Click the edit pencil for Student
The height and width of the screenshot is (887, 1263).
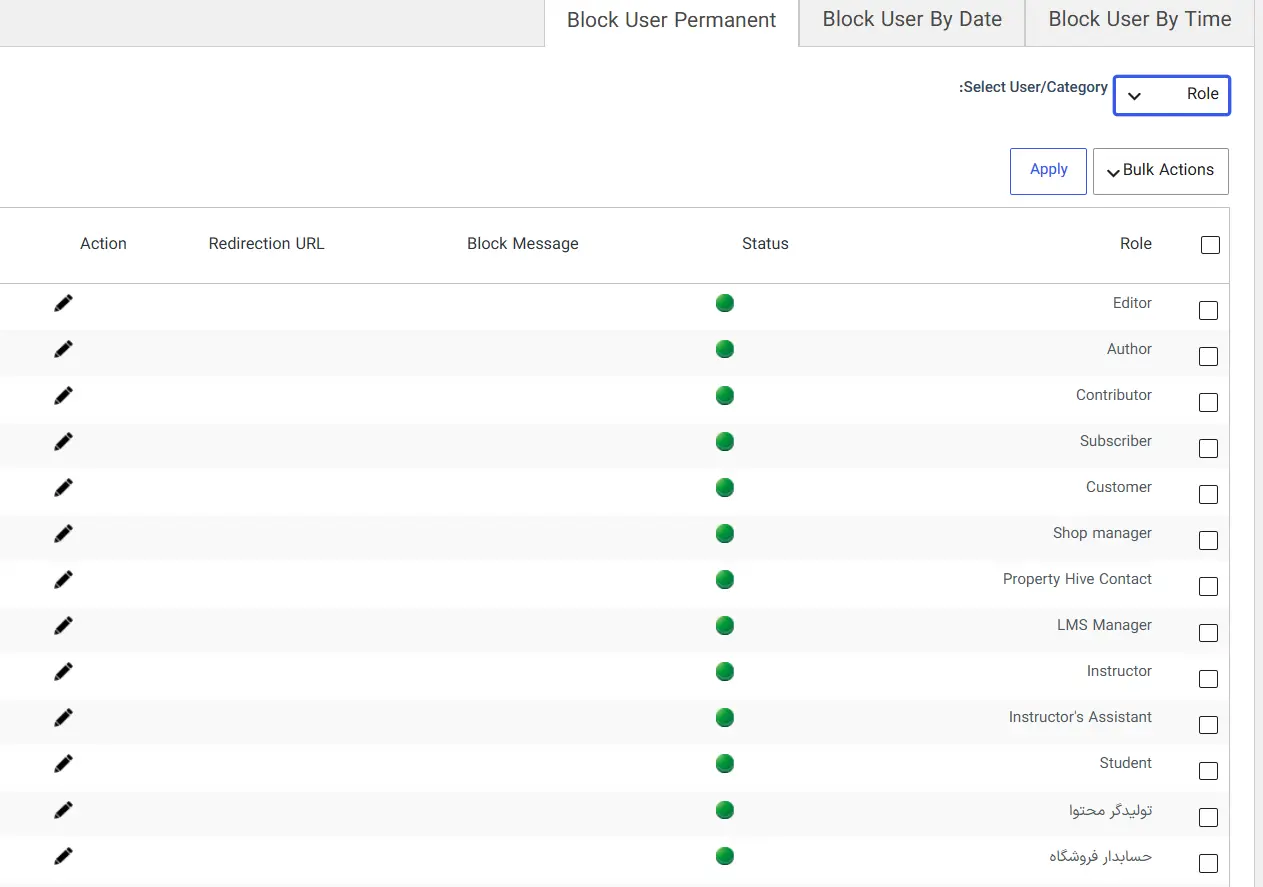tap(64, 763)
